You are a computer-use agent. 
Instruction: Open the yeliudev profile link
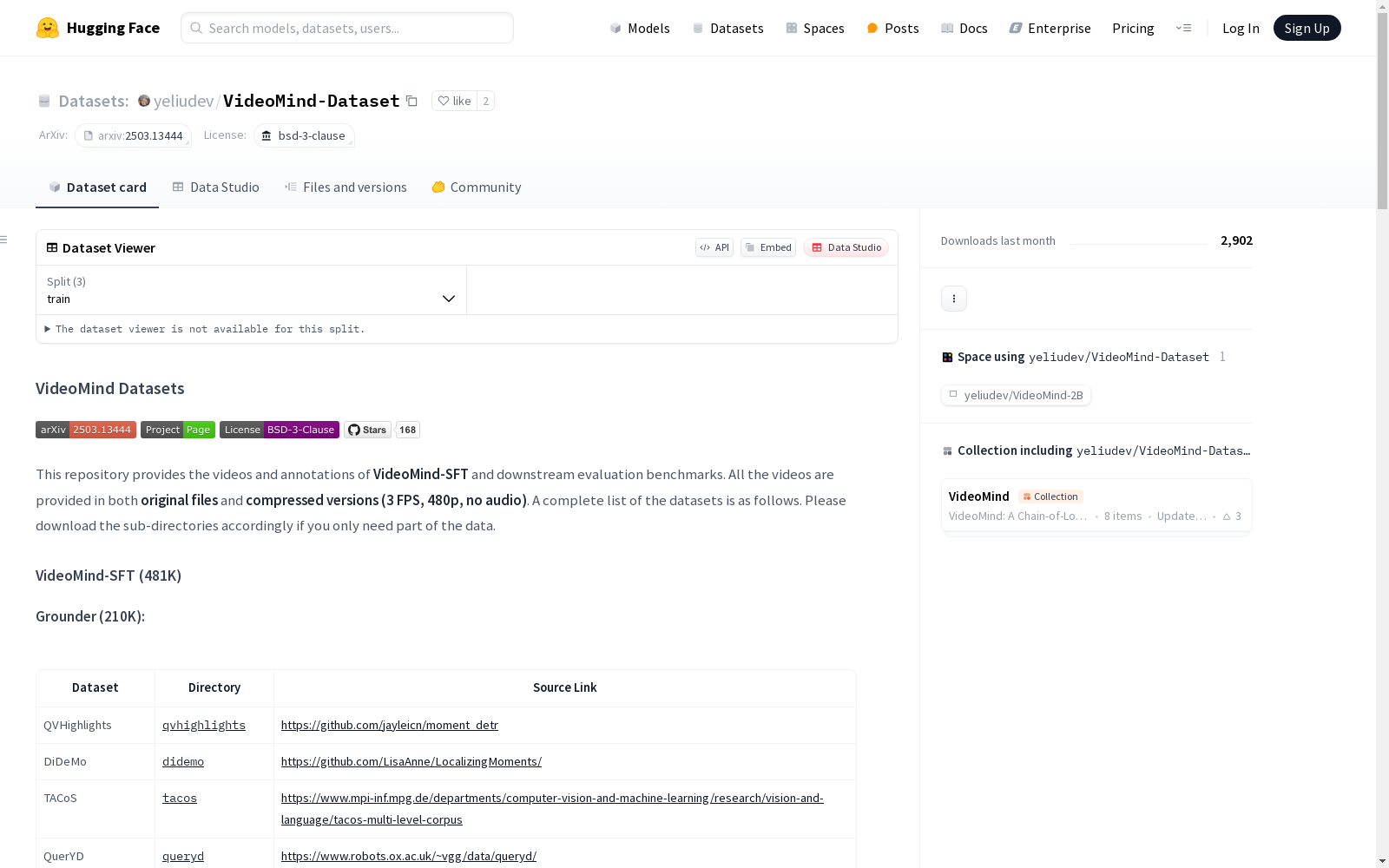pos(183,102)
